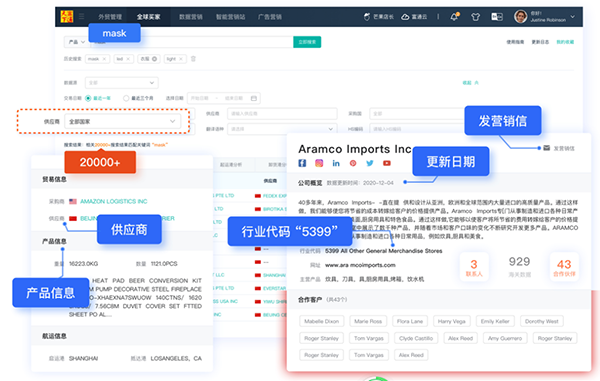This screenshot has height=381, width=600.
Task: Open the notification bell
Action: point(454,17)
